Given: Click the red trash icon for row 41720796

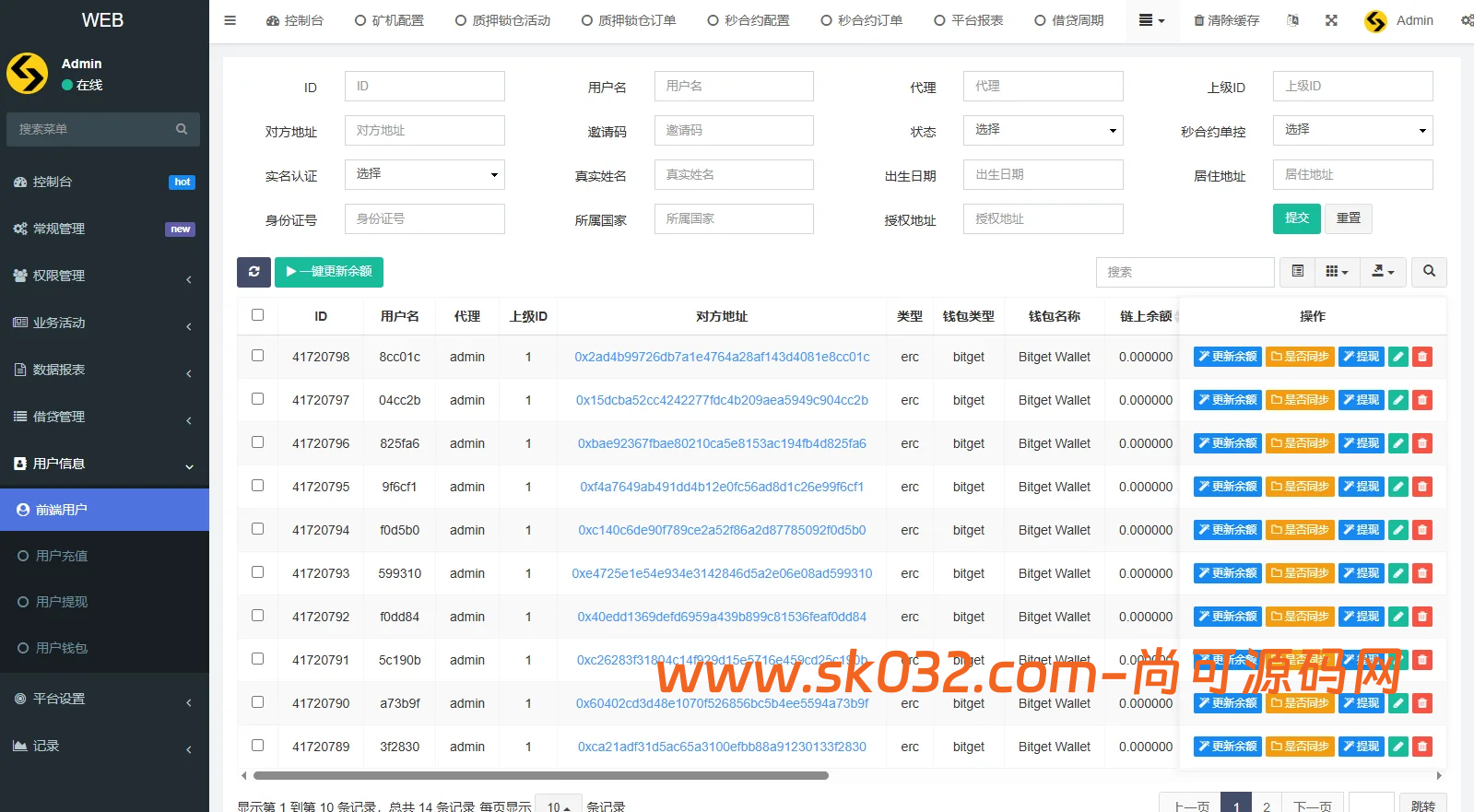Looking at the screenshot, I should (x=1422, y=443).
